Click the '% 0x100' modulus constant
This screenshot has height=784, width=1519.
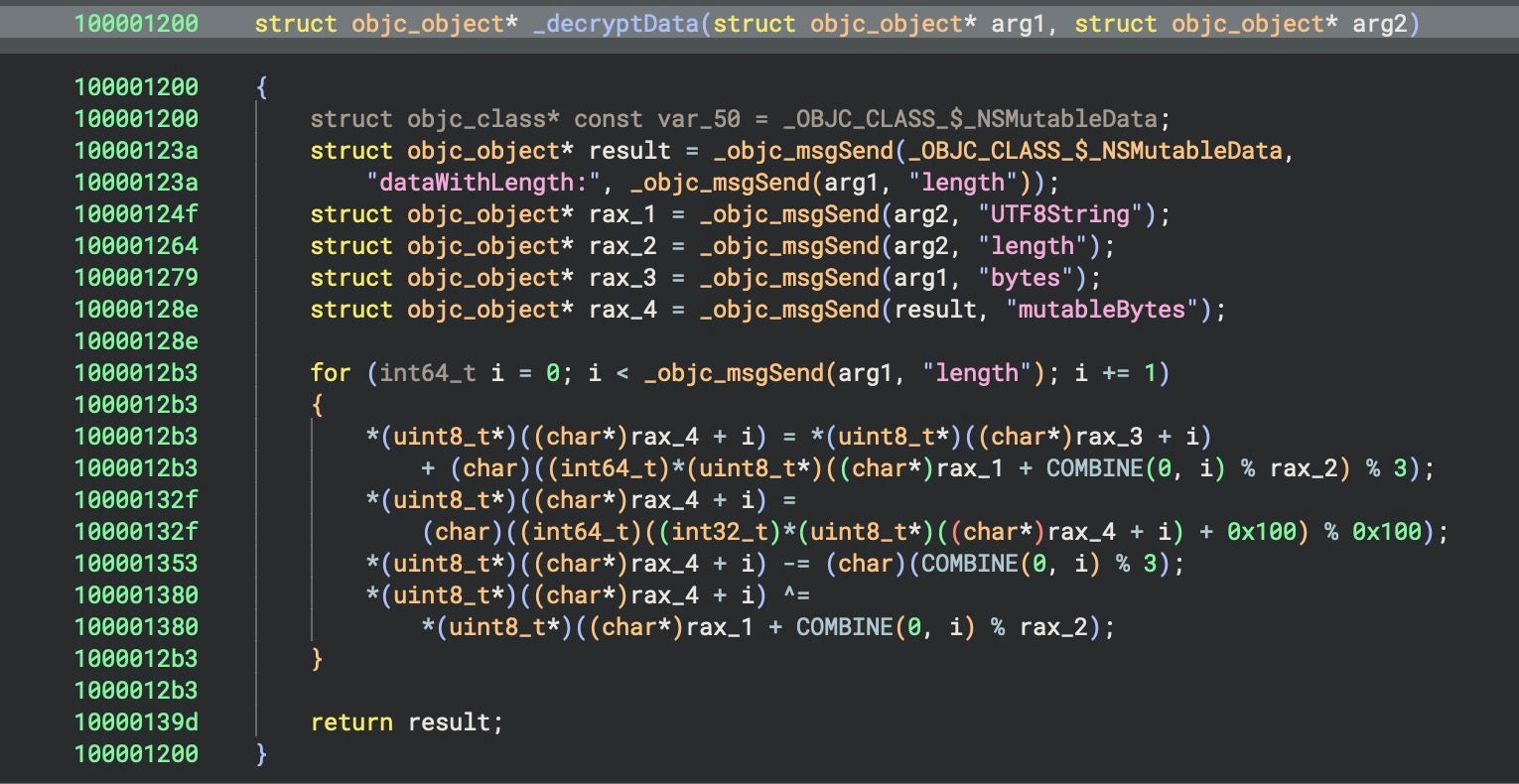coord(1380,532)
